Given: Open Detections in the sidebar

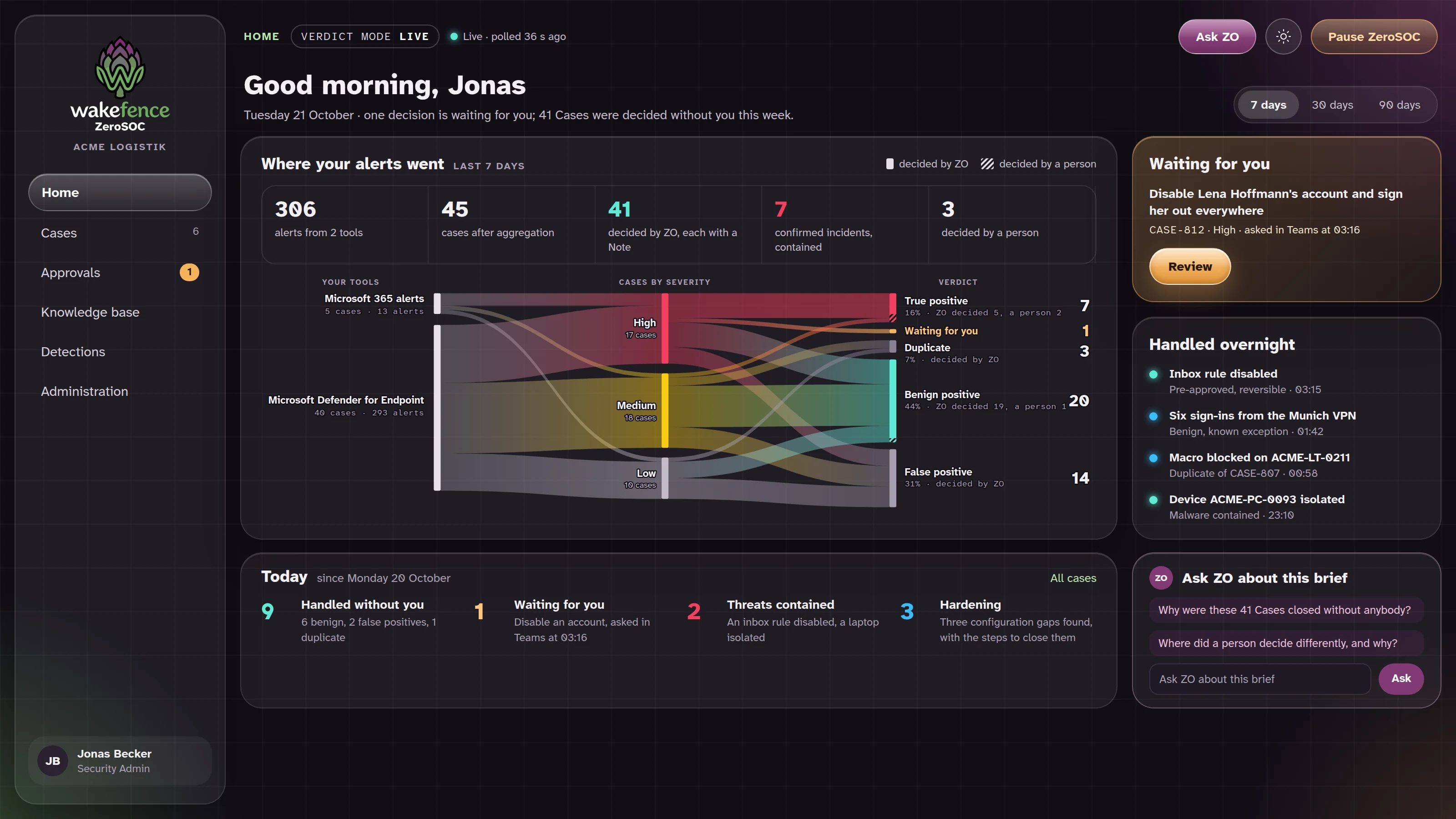Looking at the screenshot, I should [x=120, y=352].
